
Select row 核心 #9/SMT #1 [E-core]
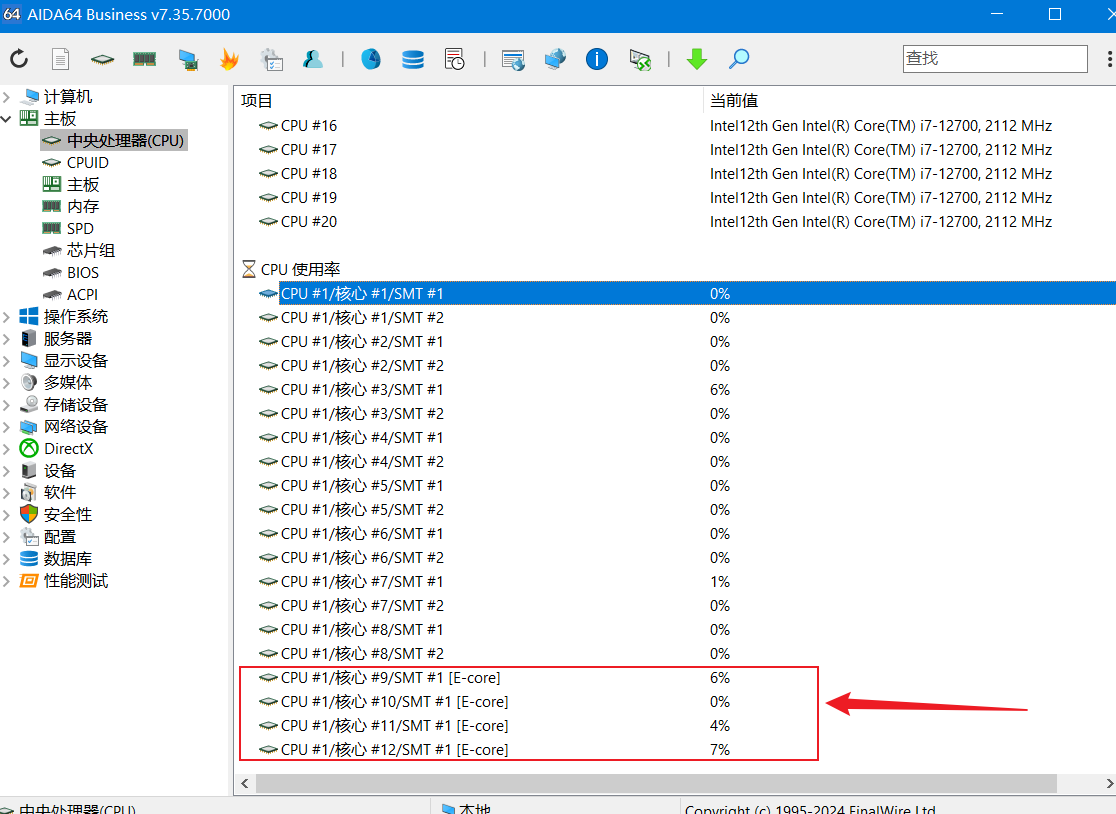tap(675, 678)
